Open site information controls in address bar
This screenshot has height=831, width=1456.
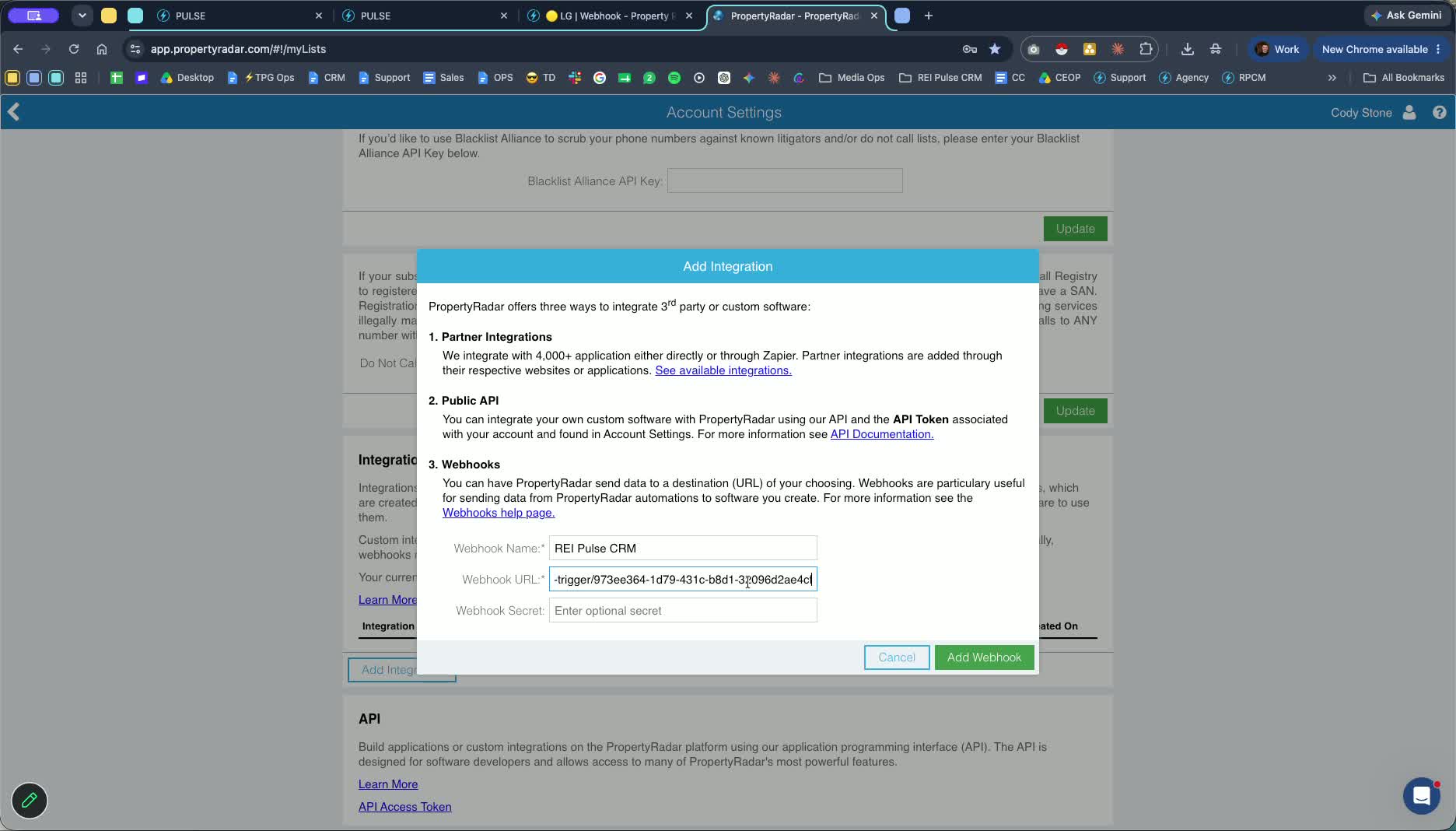pyautogui.click(x=135, y=49)
